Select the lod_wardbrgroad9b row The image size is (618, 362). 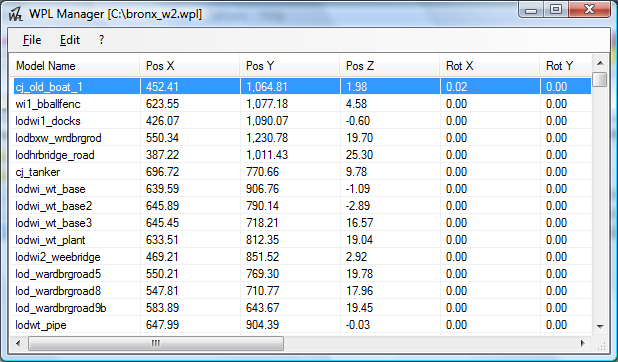point(302,308)
